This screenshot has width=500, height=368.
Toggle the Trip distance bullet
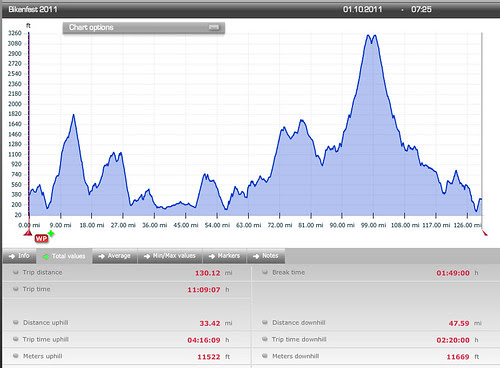(x=15, y=272)
